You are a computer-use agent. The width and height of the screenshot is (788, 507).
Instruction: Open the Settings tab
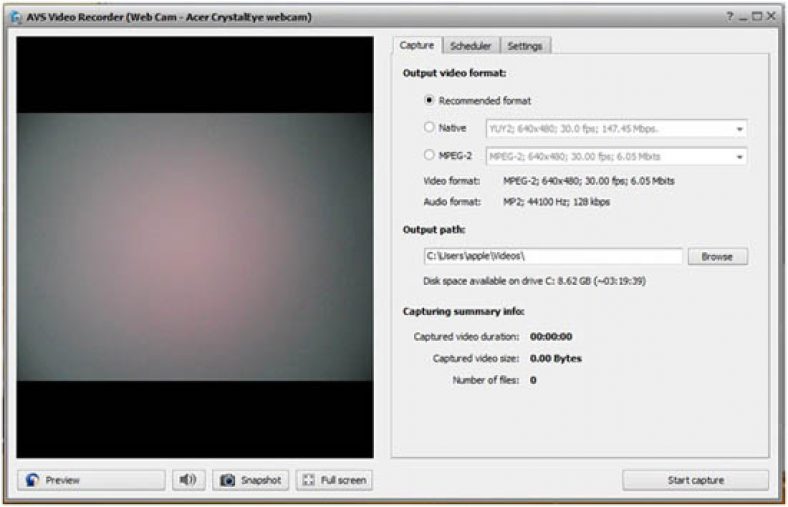click(x=525, y=46)
